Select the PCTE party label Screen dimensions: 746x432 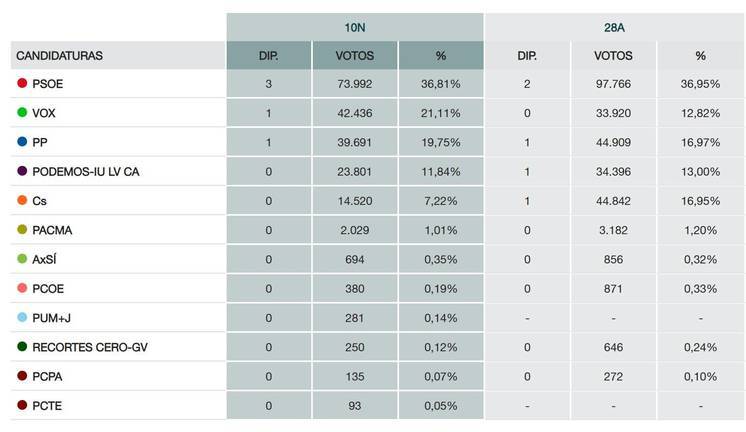(x=48, y=406)
